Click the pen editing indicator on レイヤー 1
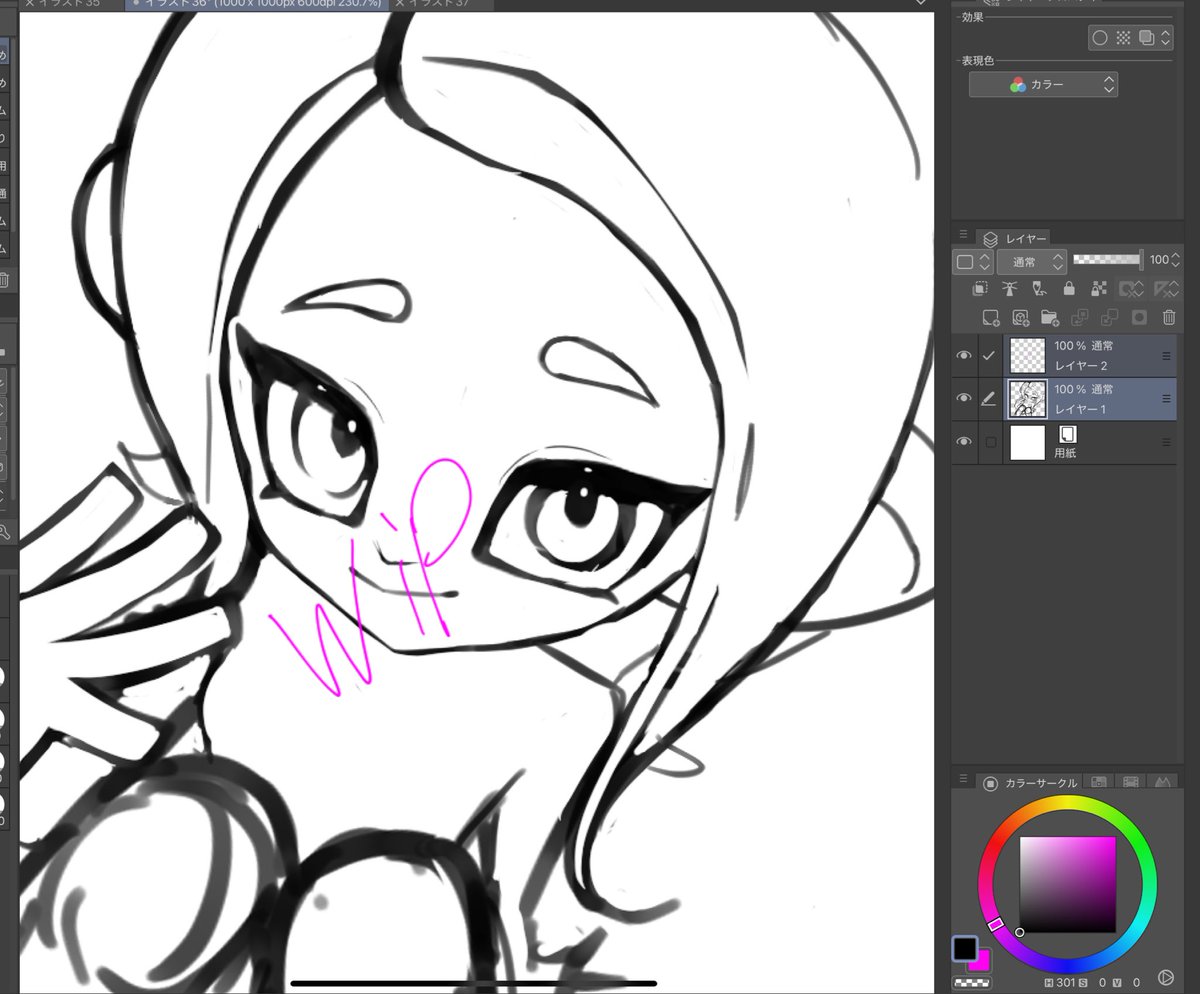1200x994 pixels. tap(990, 398)
